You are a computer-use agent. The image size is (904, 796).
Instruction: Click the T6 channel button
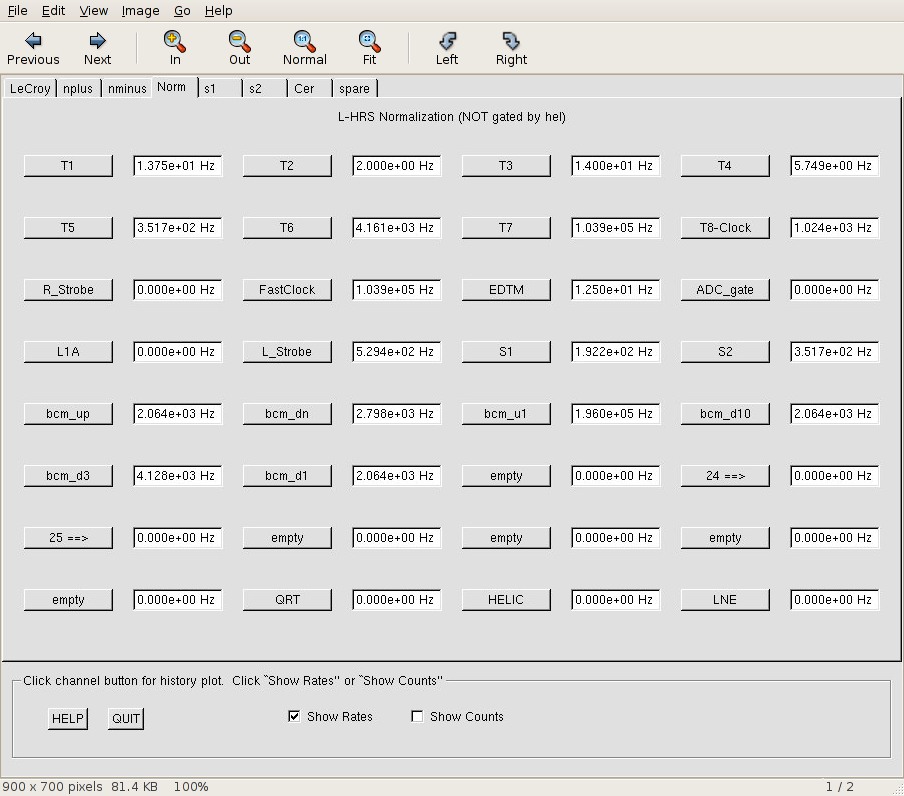pyautogui.click(x=287, y=228)
